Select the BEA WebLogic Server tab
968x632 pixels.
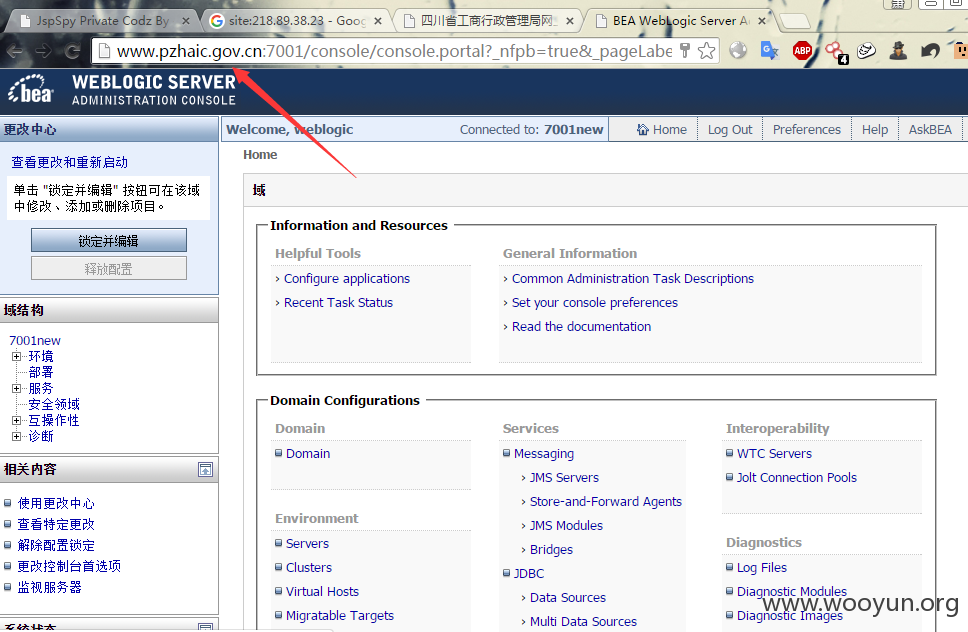coord(679,21)
